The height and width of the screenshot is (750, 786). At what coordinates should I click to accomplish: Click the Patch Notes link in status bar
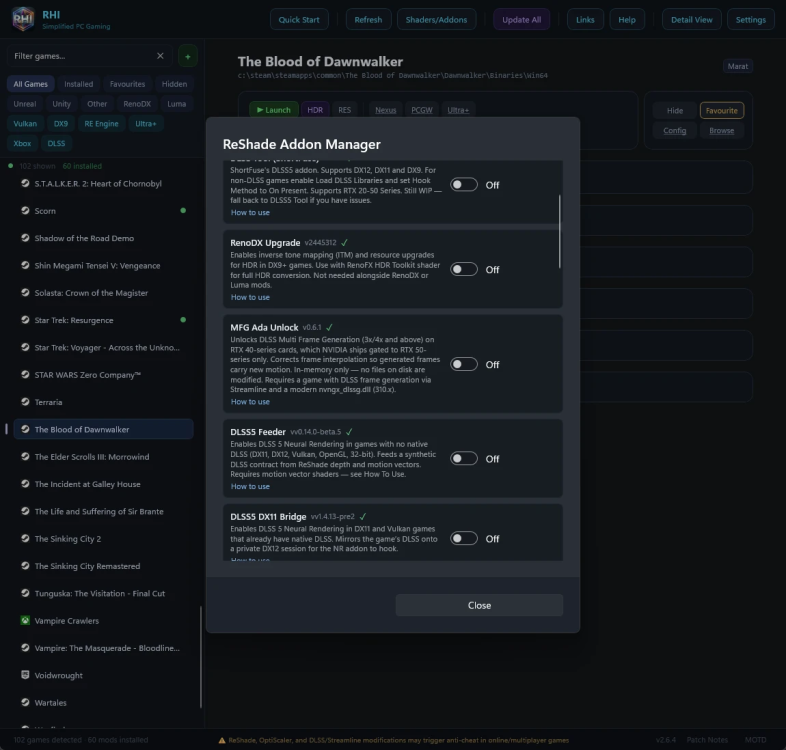(707, 740)
